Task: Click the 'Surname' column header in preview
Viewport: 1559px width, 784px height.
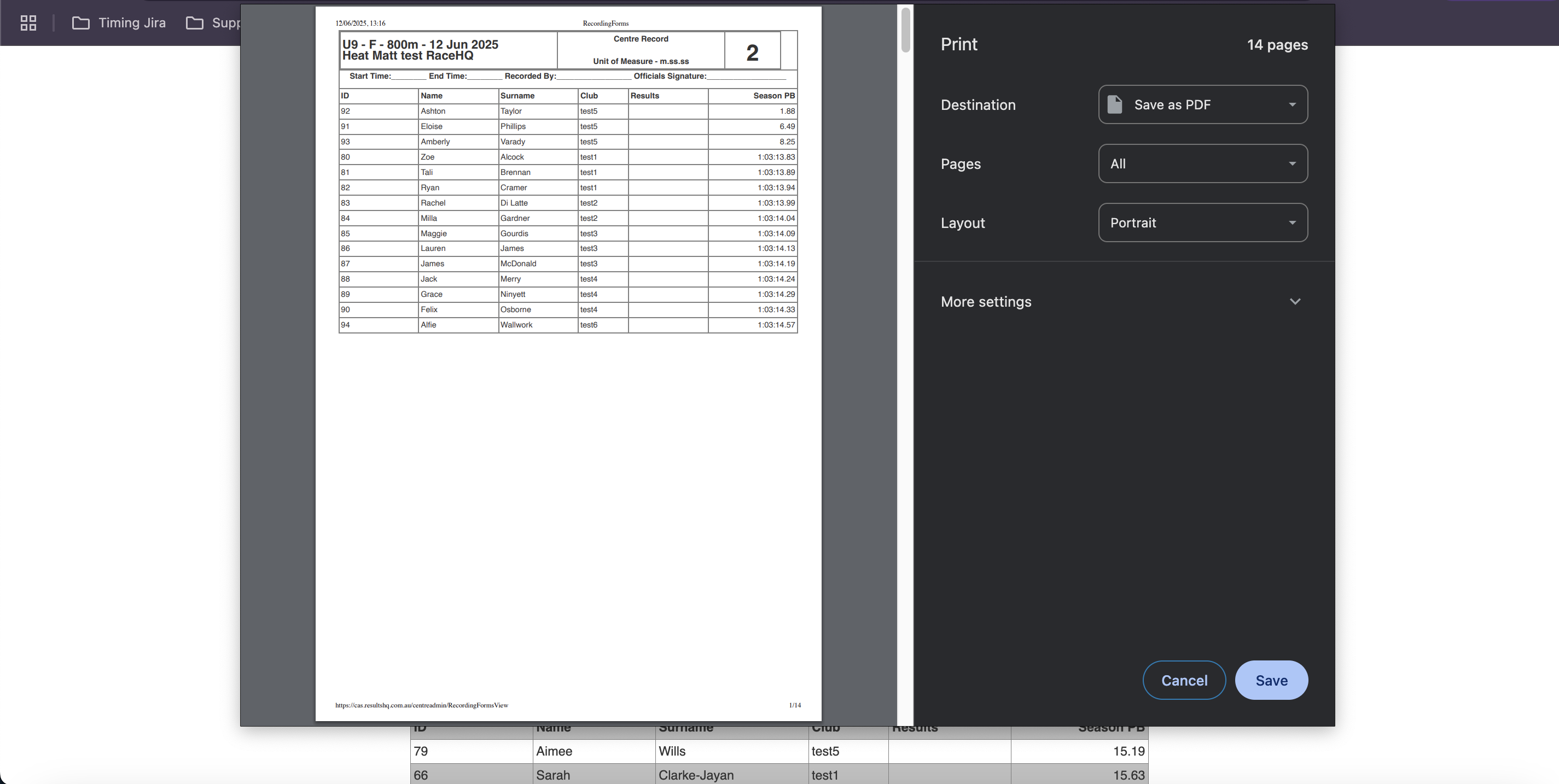Action: (517, 96)
